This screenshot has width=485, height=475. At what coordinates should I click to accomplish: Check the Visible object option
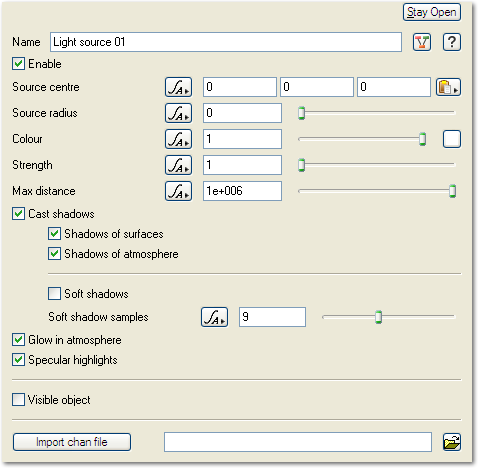(18, 400)
